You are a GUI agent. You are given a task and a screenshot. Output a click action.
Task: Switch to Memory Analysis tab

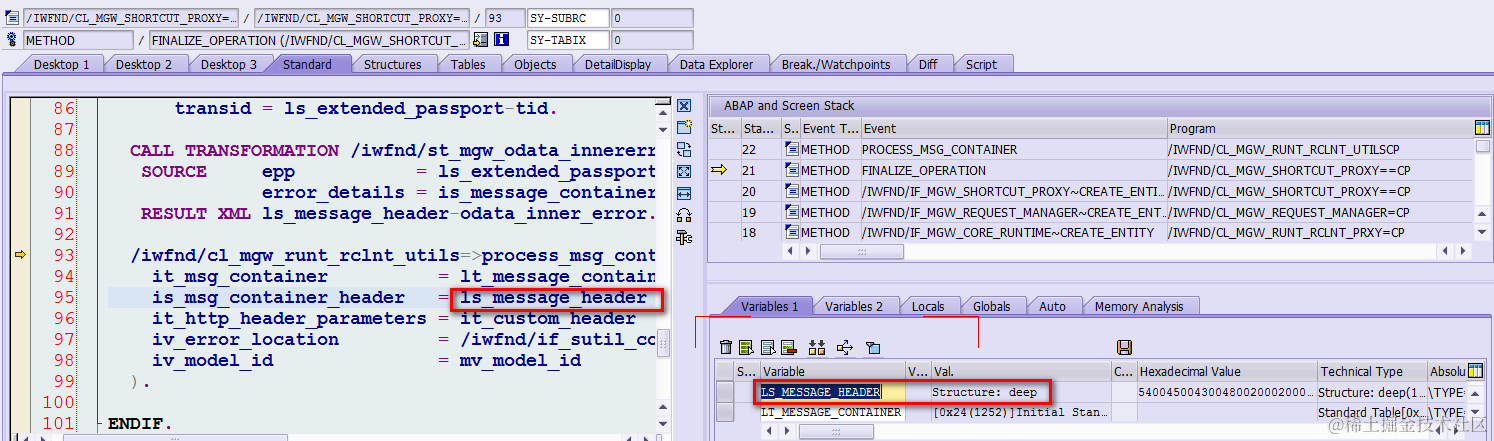[1139, 306]
